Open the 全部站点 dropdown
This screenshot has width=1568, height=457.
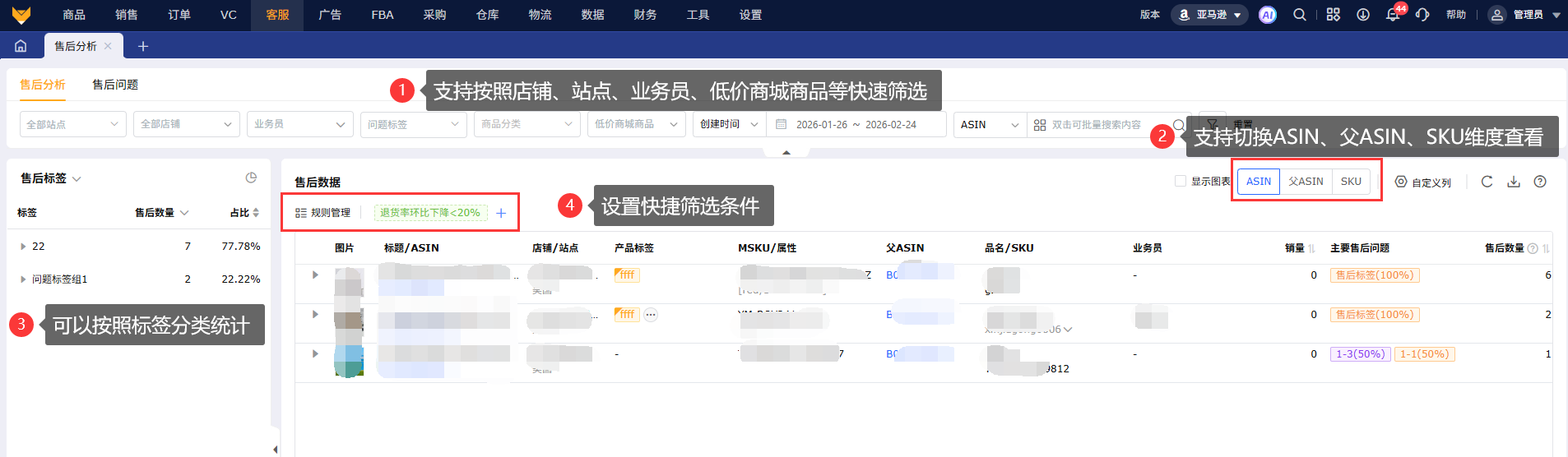point(72,124)
